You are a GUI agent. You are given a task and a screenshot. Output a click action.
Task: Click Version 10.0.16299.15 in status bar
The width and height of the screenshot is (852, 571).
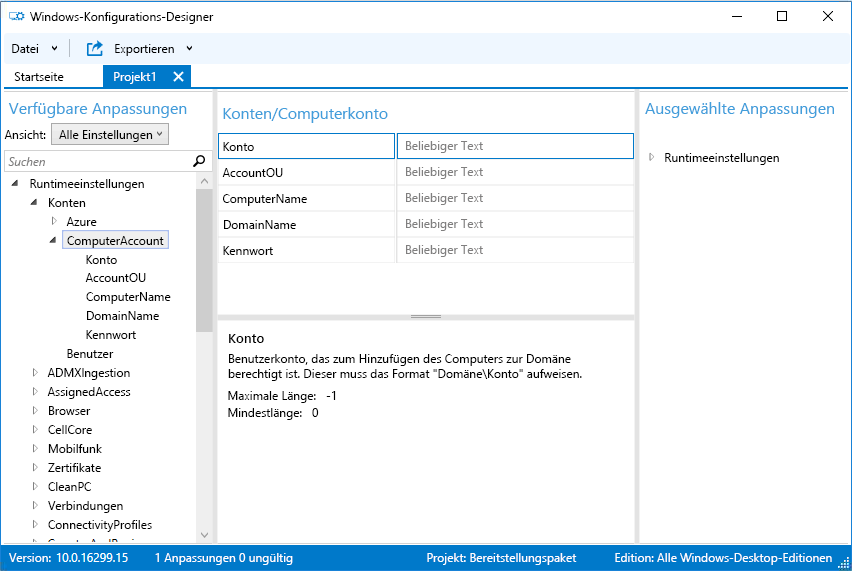[x=68, y=558]
